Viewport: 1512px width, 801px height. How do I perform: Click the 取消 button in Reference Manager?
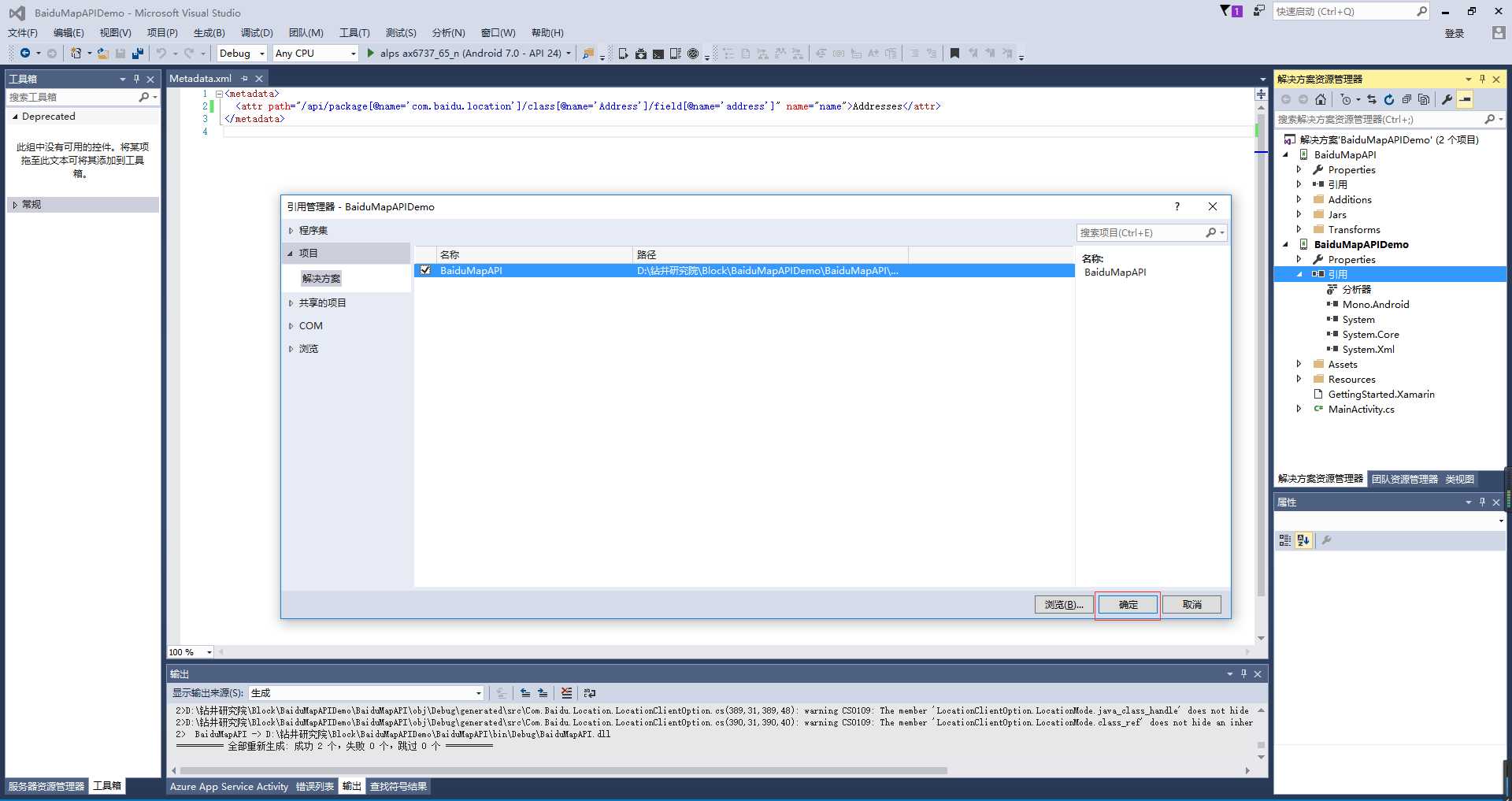coord(1192,605)
